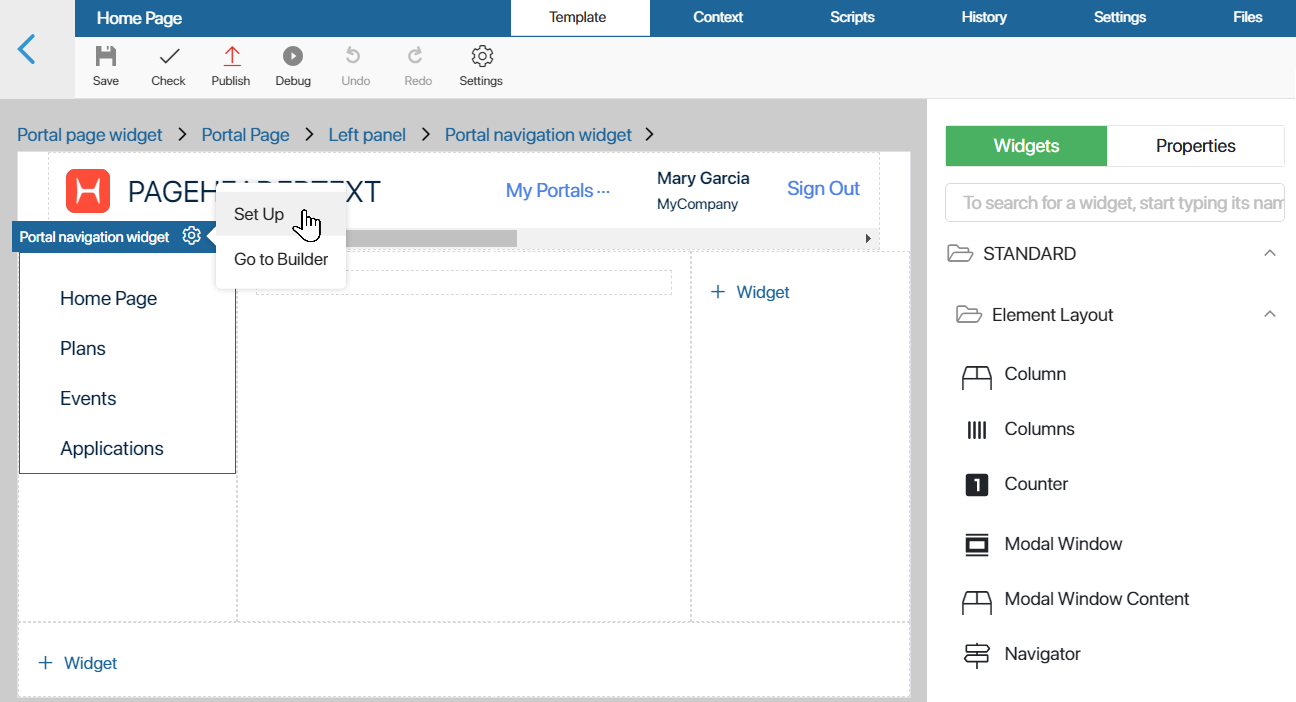This screenshot has width=1296, height=702.
Task: Click the Portal page widget breadcrumb
Action: coord(90,135)
